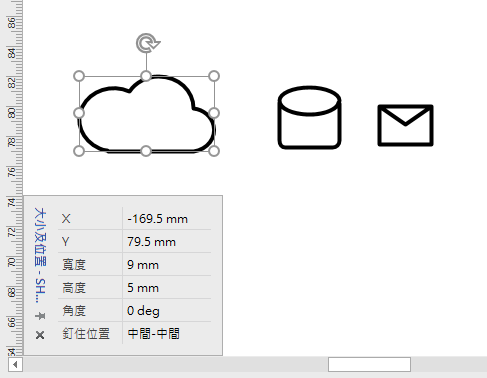The width and height of the screenshot is (487, 378).
Task: Click the 釘住位置 label
Action: pos(86,333)
